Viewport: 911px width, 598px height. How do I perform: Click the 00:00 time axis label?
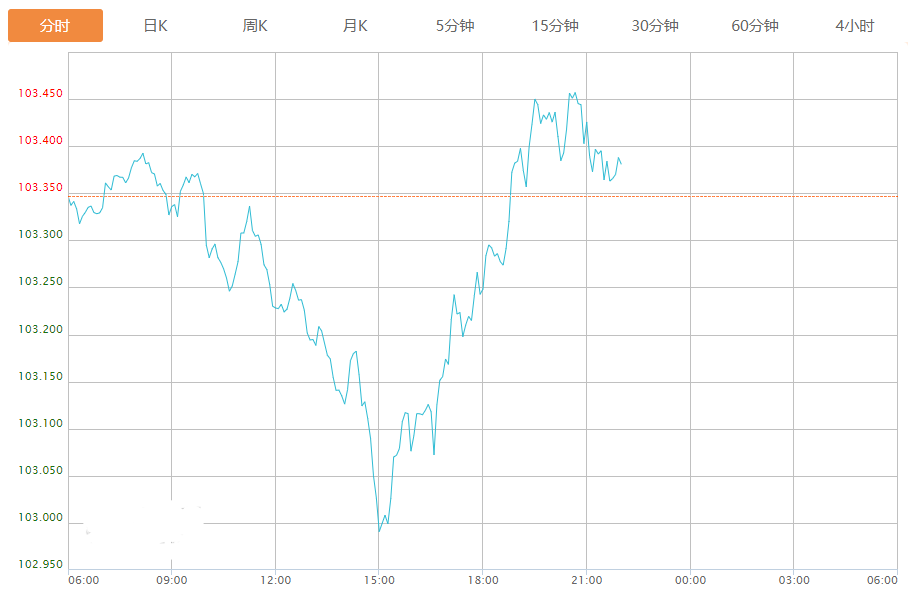690,580
